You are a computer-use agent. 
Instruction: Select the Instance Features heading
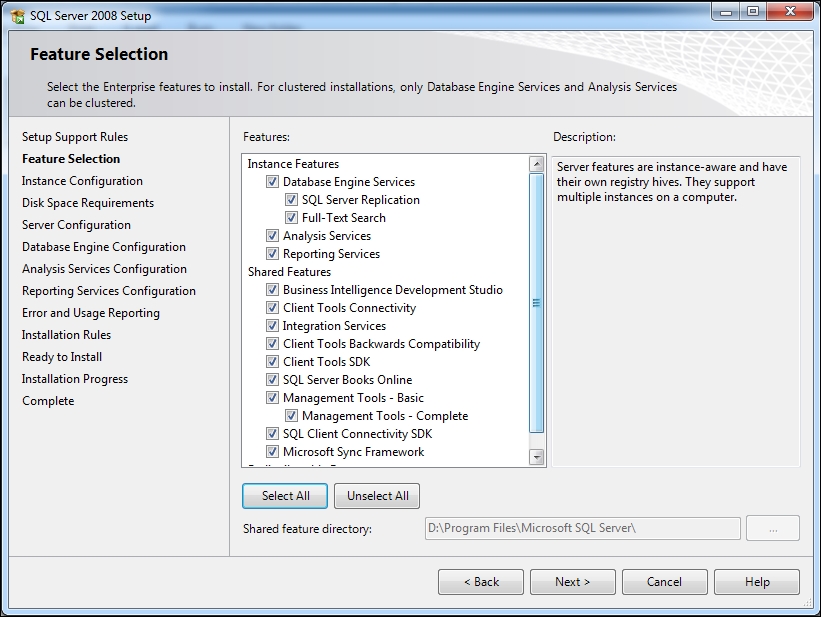293,164
